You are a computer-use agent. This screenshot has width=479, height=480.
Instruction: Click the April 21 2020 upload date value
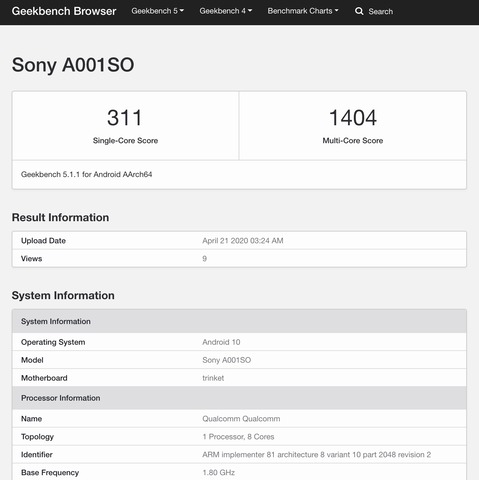point(243,241)
